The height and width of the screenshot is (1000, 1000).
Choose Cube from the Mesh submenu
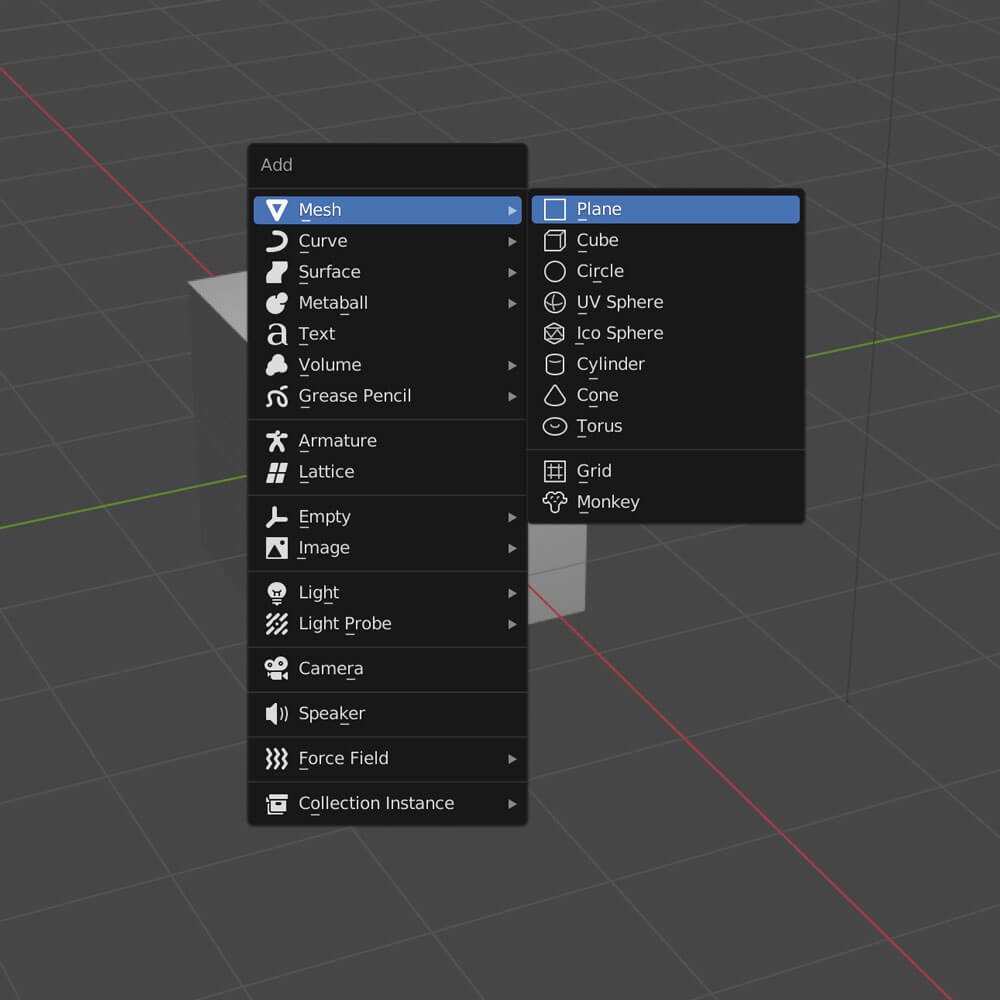point(598,240)
